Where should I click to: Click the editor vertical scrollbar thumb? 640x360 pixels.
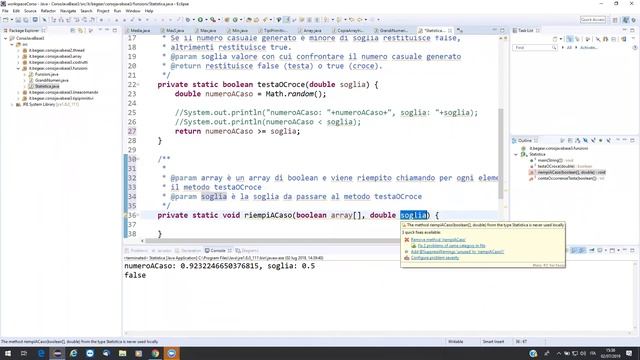point(501,153)
